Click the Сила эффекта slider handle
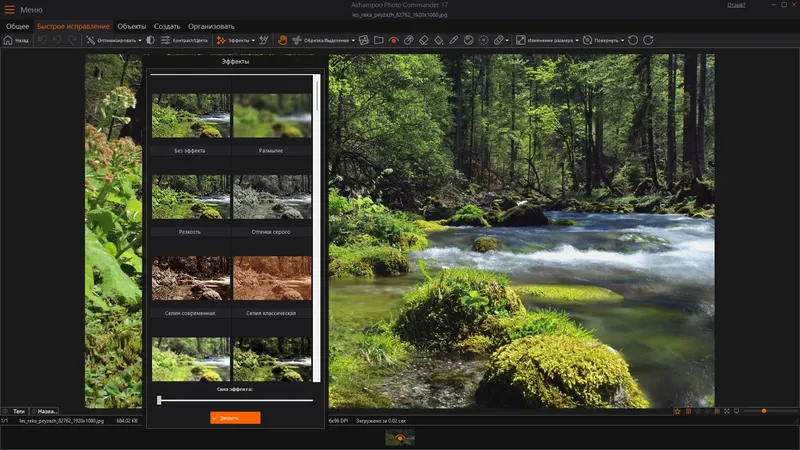 (159, 401)
